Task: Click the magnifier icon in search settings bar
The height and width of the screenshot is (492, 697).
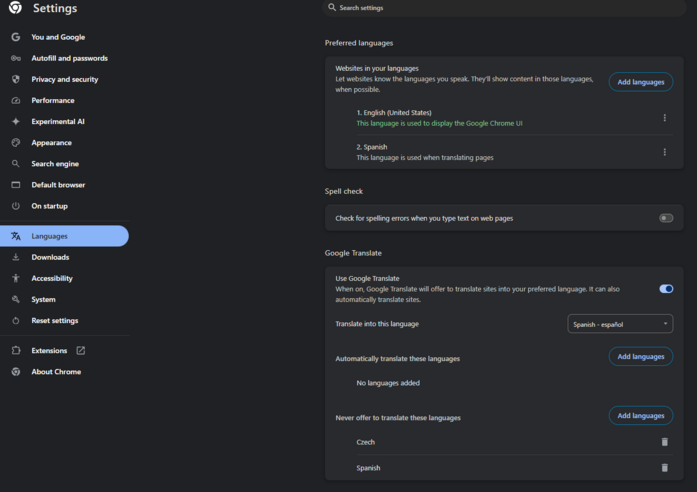Action: [332, 7]
